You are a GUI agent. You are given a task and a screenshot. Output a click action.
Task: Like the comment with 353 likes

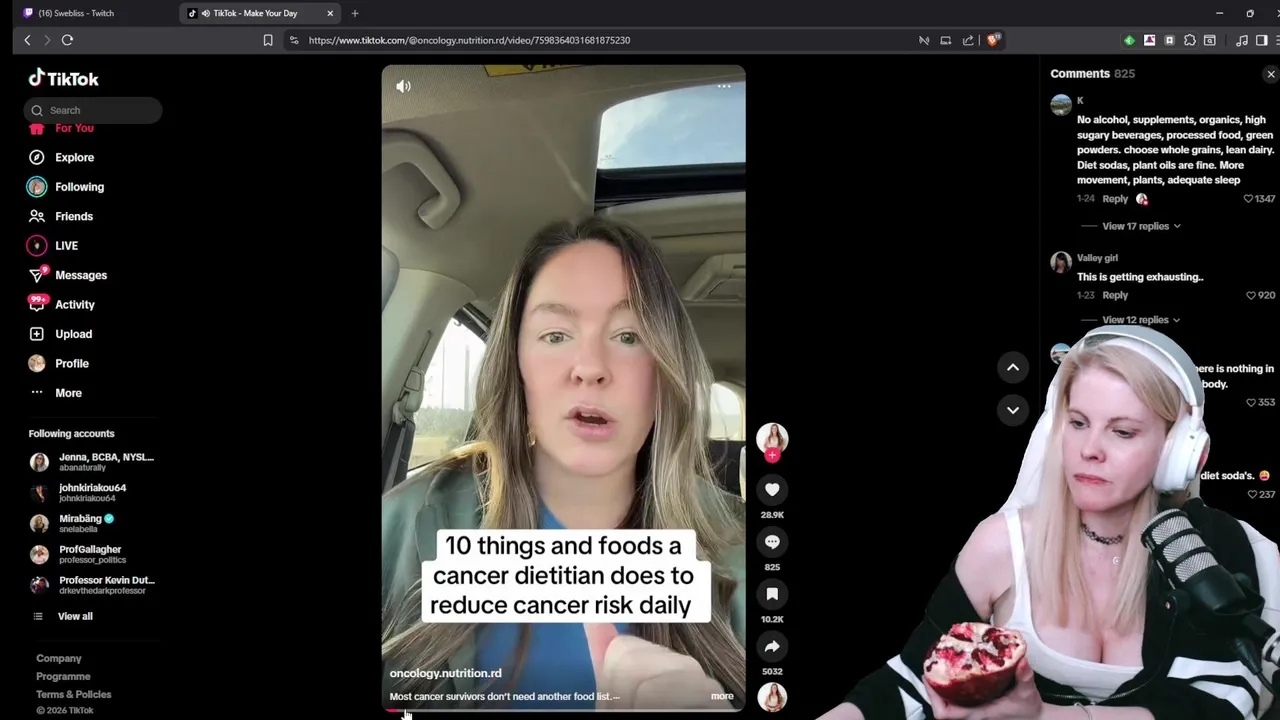click(x=1251, y=403)
